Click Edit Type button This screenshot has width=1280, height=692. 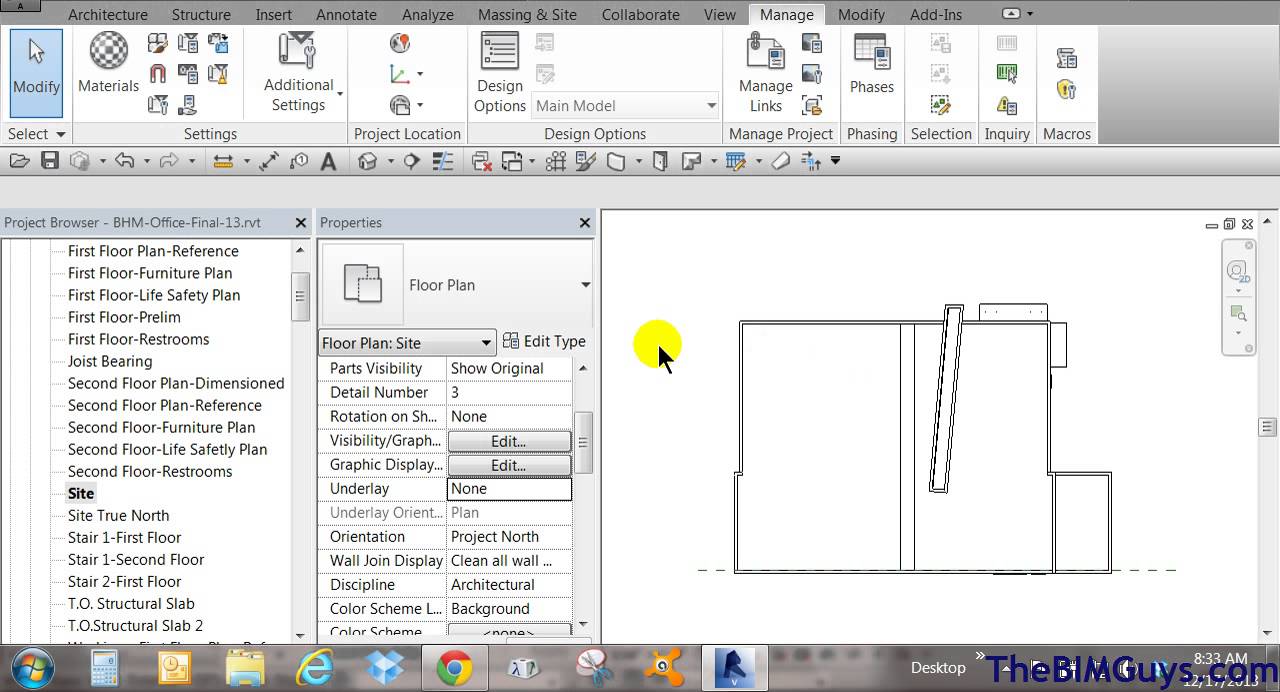tap(544, 341)
